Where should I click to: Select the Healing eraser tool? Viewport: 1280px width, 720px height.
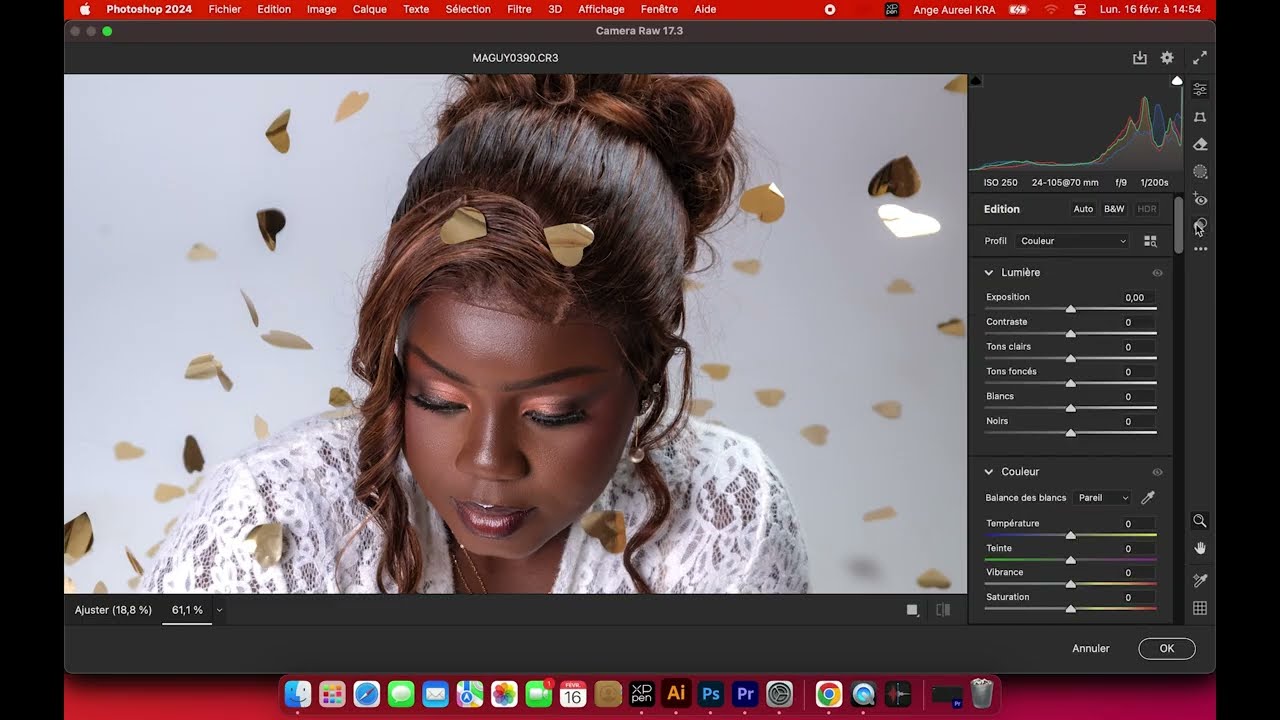pyautogui.click(x=1200, y=145)
